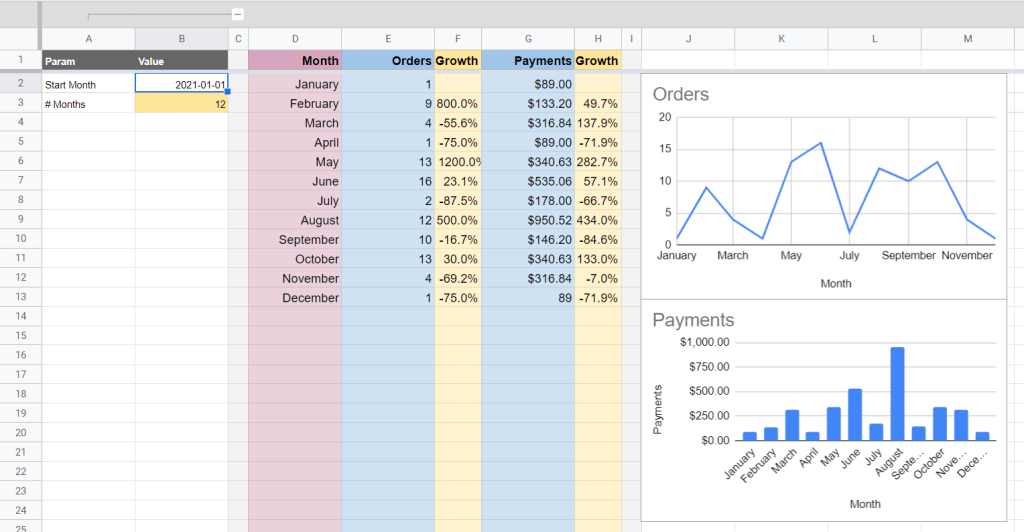Select the # Months value cell showing 12
The width and height of the screenshot is (1024, 532).
coord(182,104)
